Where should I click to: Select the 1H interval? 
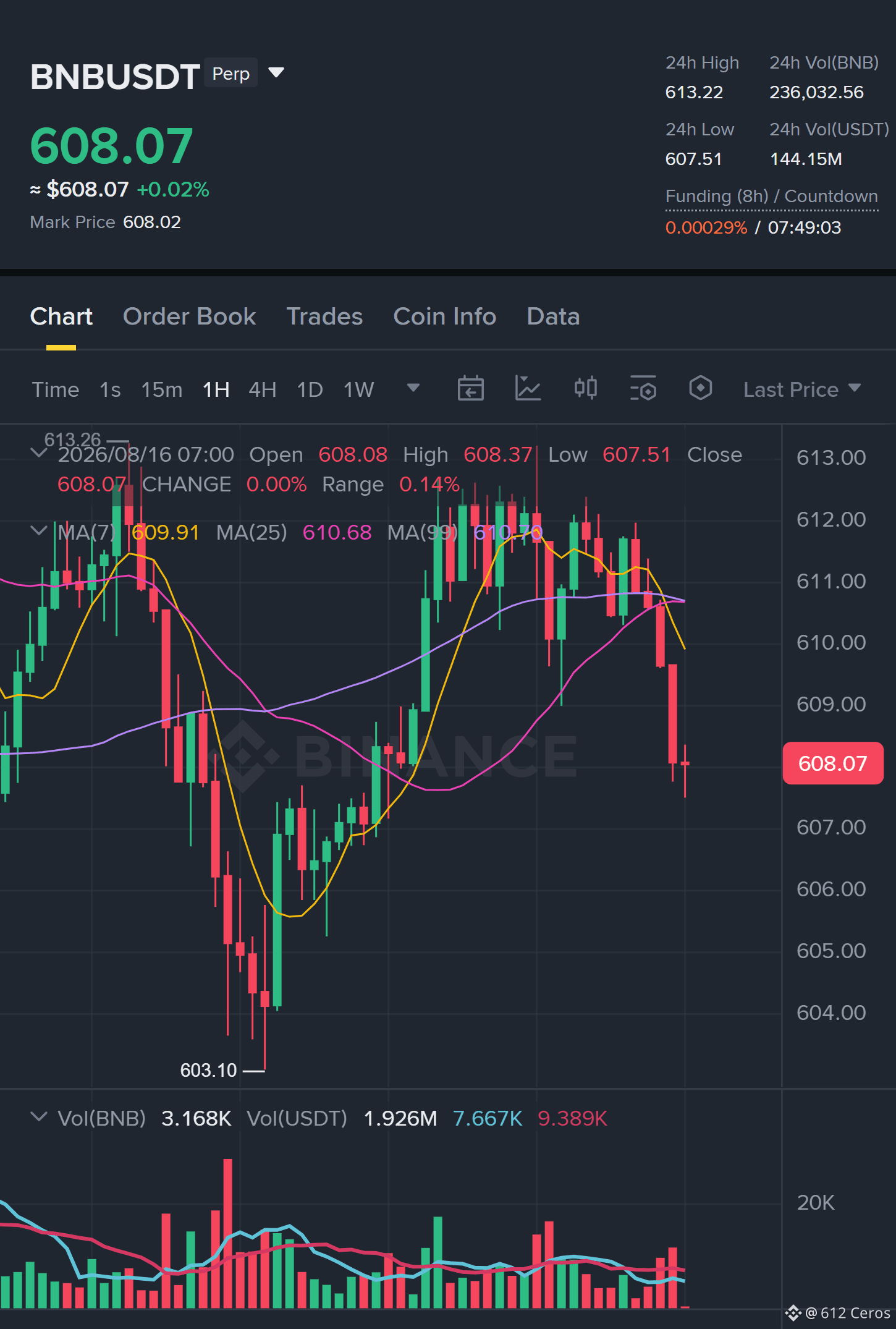point(216,389)
